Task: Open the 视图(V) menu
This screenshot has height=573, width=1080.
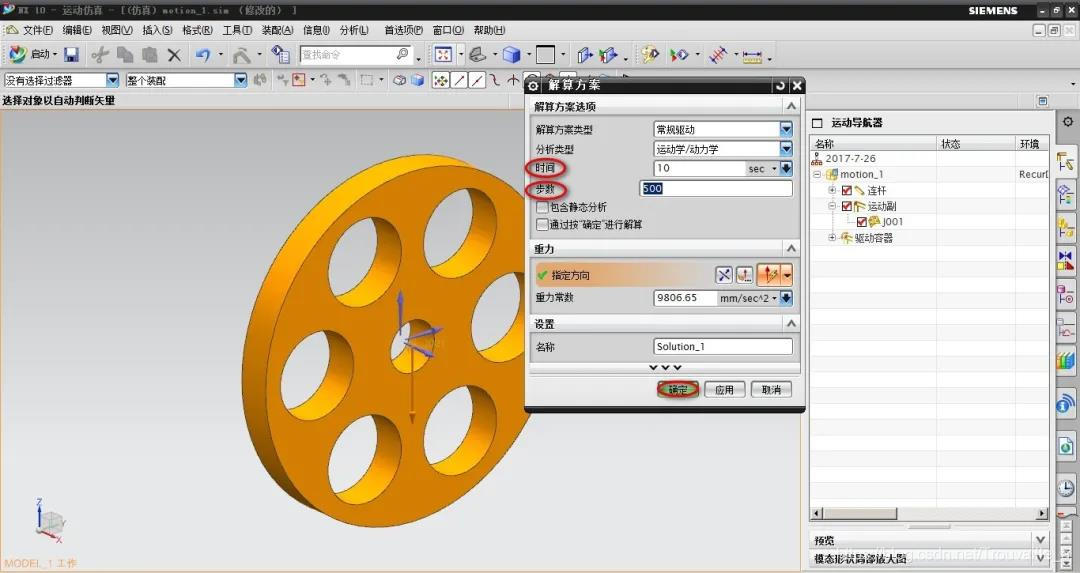Action: 116,30
